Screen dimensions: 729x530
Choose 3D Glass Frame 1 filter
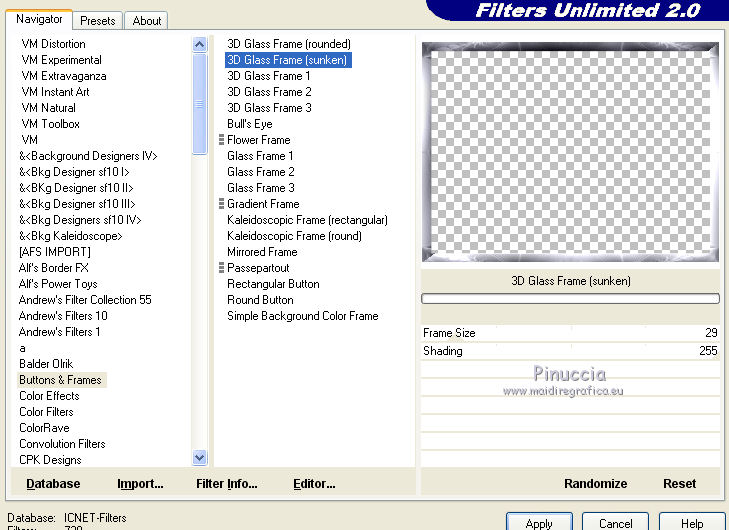(269, 76)
